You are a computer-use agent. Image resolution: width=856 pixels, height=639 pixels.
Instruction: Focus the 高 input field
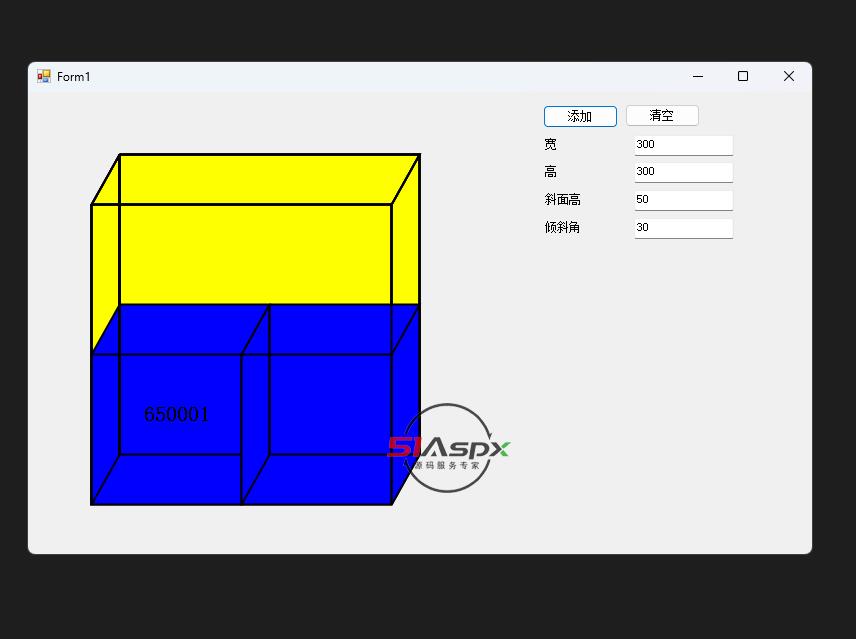point(683,172)
